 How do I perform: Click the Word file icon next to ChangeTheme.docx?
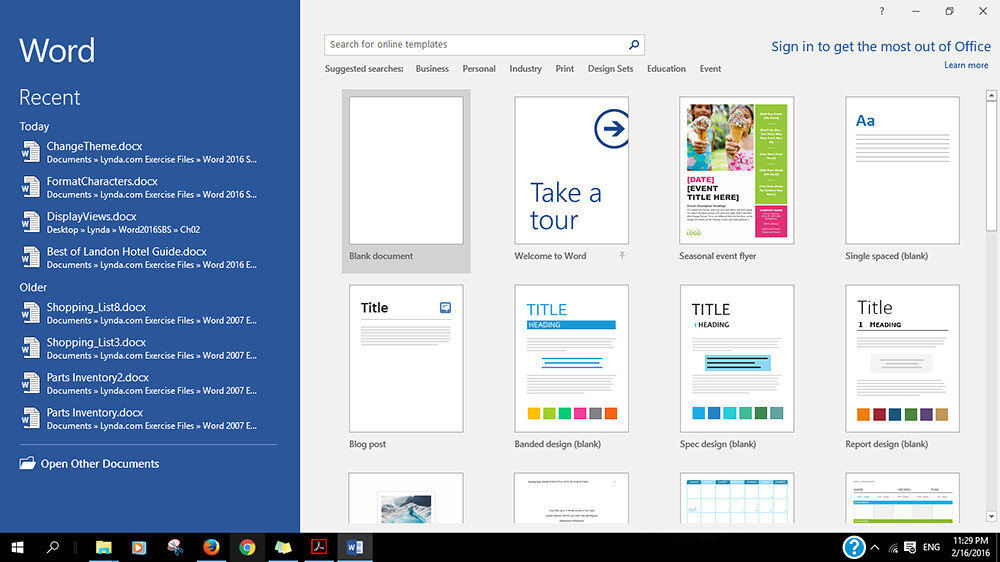[x=30, y=152]
